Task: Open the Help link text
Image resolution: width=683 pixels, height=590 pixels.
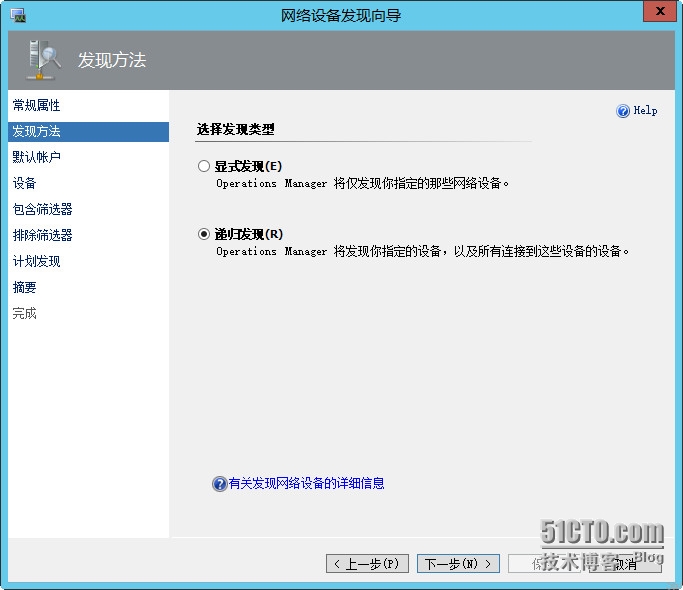Action: click(x=645, y=111)
